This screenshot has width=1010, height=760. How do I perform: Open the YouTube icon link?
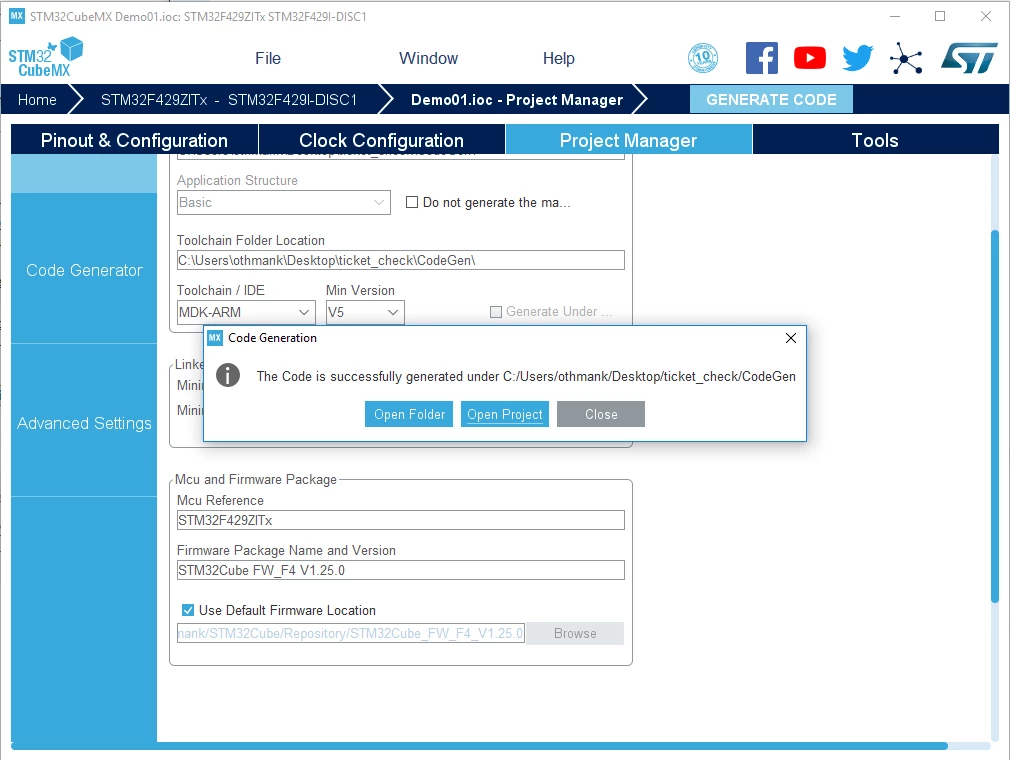(x=810, y=58)
